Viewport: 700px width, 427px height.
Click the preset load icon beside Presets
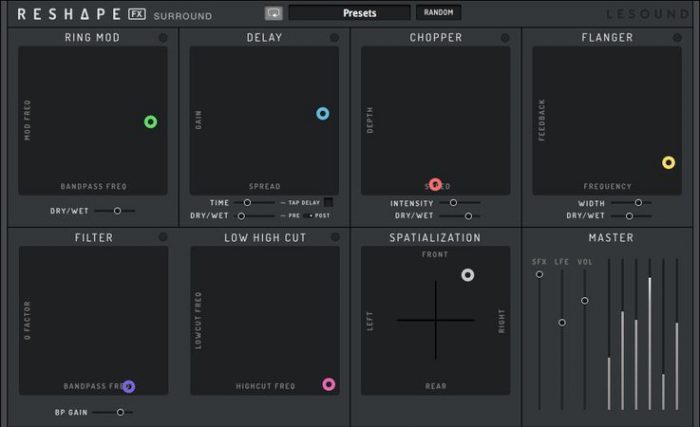pos(273,13)
